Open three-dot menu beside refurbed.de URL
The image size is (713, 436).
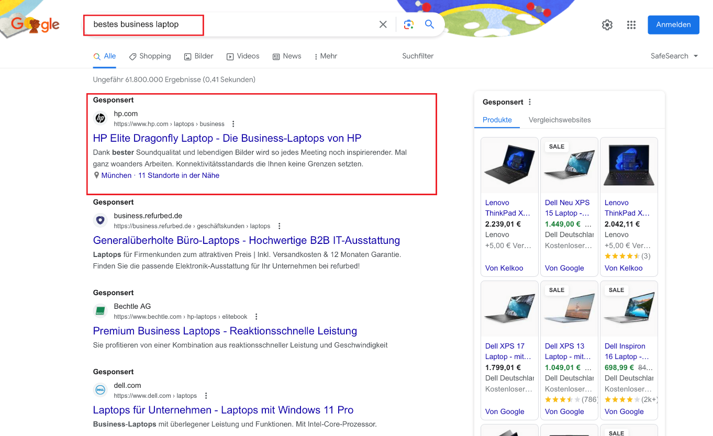(279, 226)
